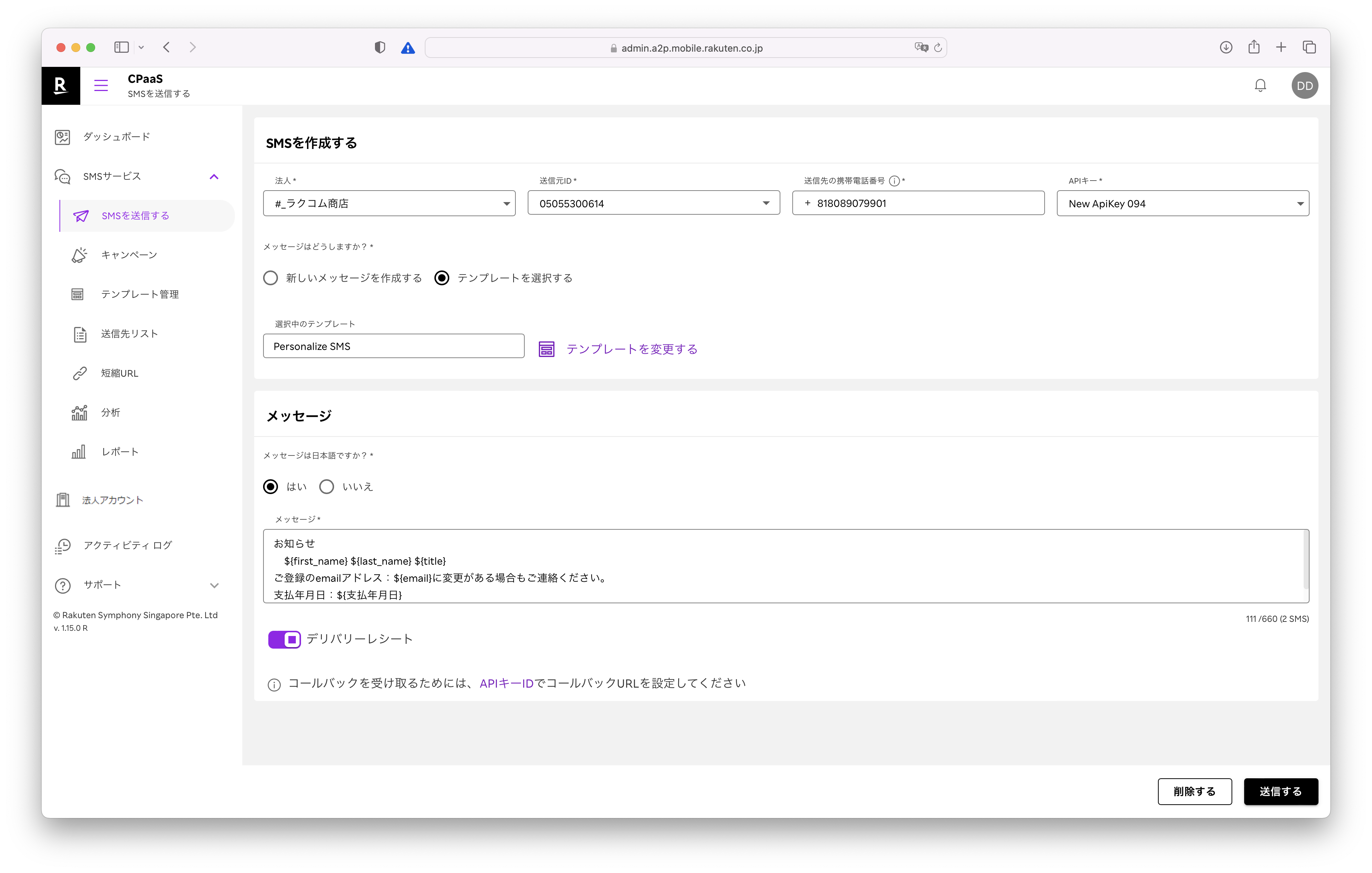1372x873 pixels.
Task: Open 分析 using the chart icon
Action: (80, 412)
